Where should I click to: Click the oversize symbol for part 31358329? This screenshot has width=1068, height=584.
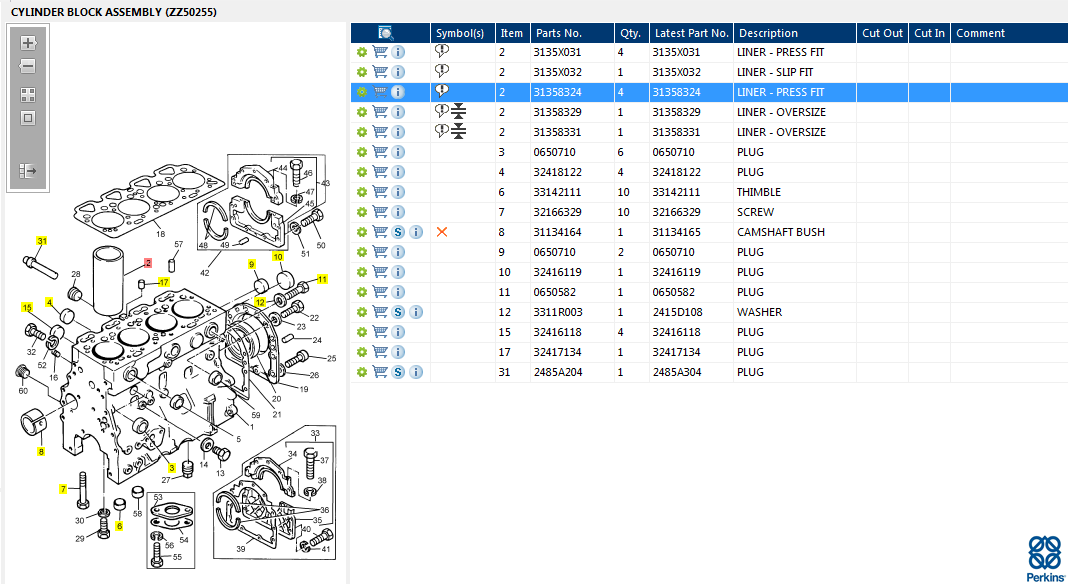click(x=458, y=112)
